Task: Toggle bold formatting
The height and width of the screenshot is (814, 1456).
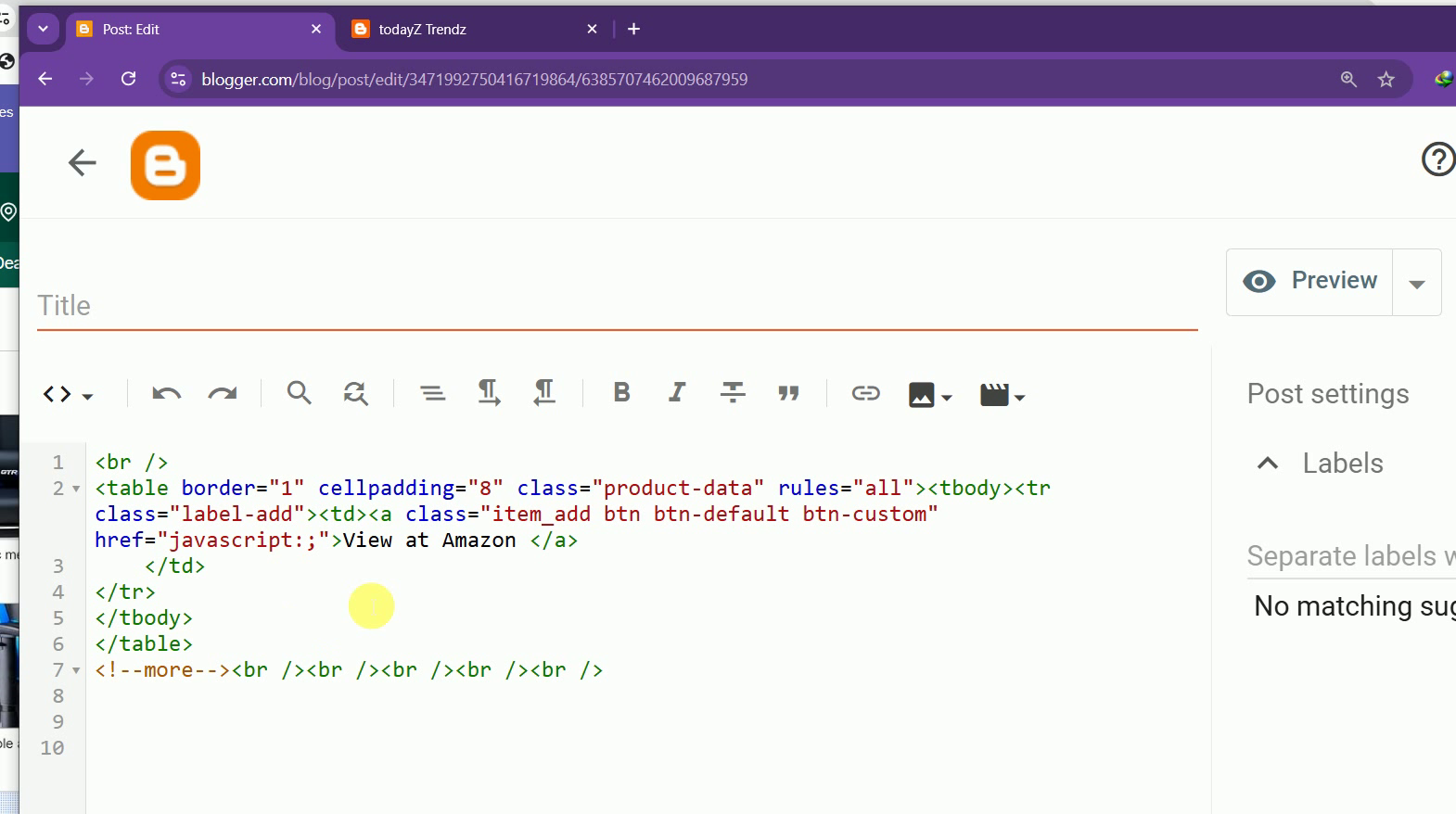Action: [622, 393]
